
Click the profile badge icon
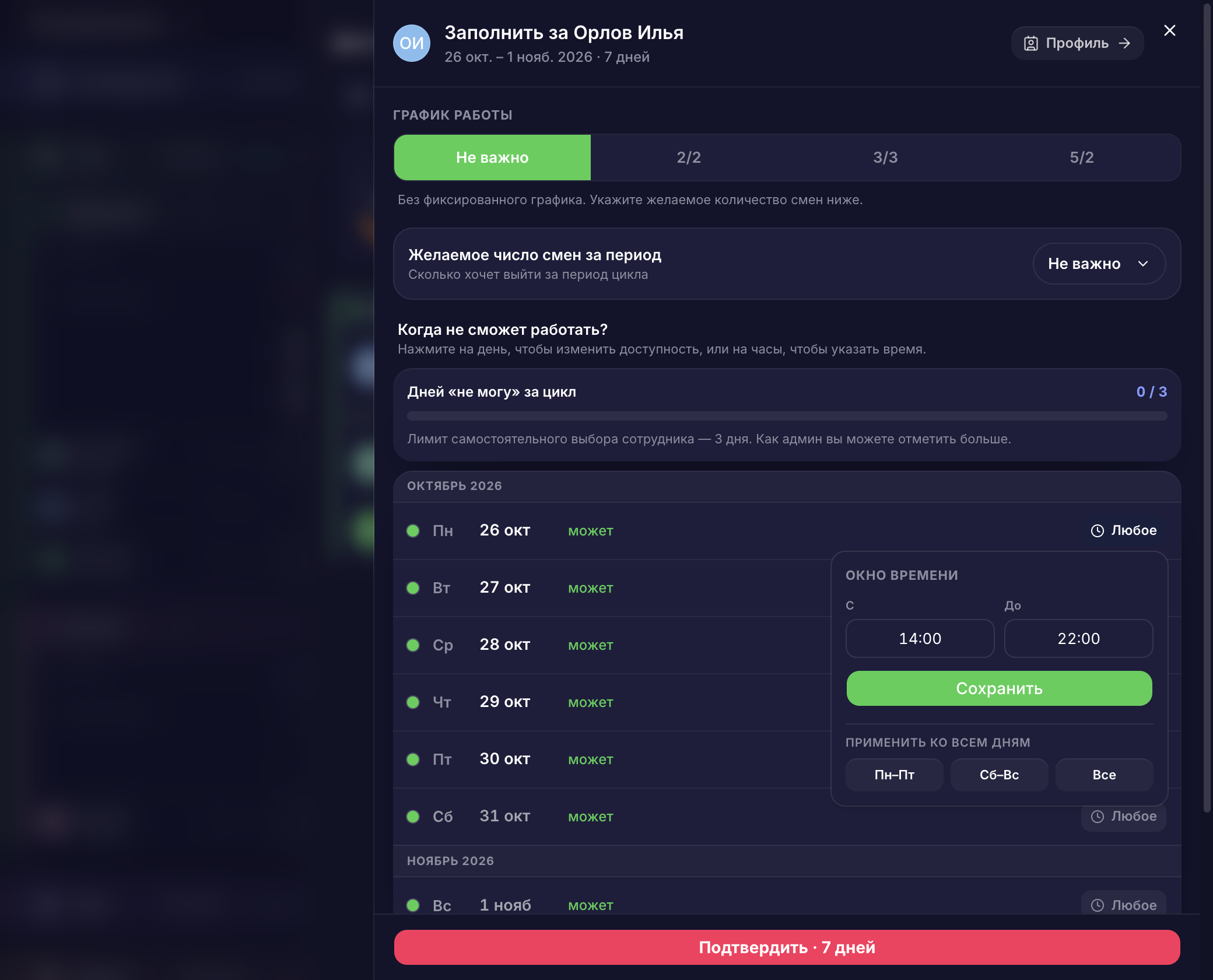click(1030, 43)
